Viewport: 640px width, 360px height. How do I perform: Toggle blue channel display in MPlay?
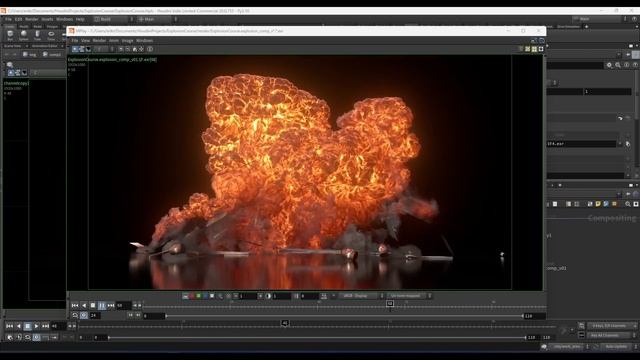(x=205, y=296)
